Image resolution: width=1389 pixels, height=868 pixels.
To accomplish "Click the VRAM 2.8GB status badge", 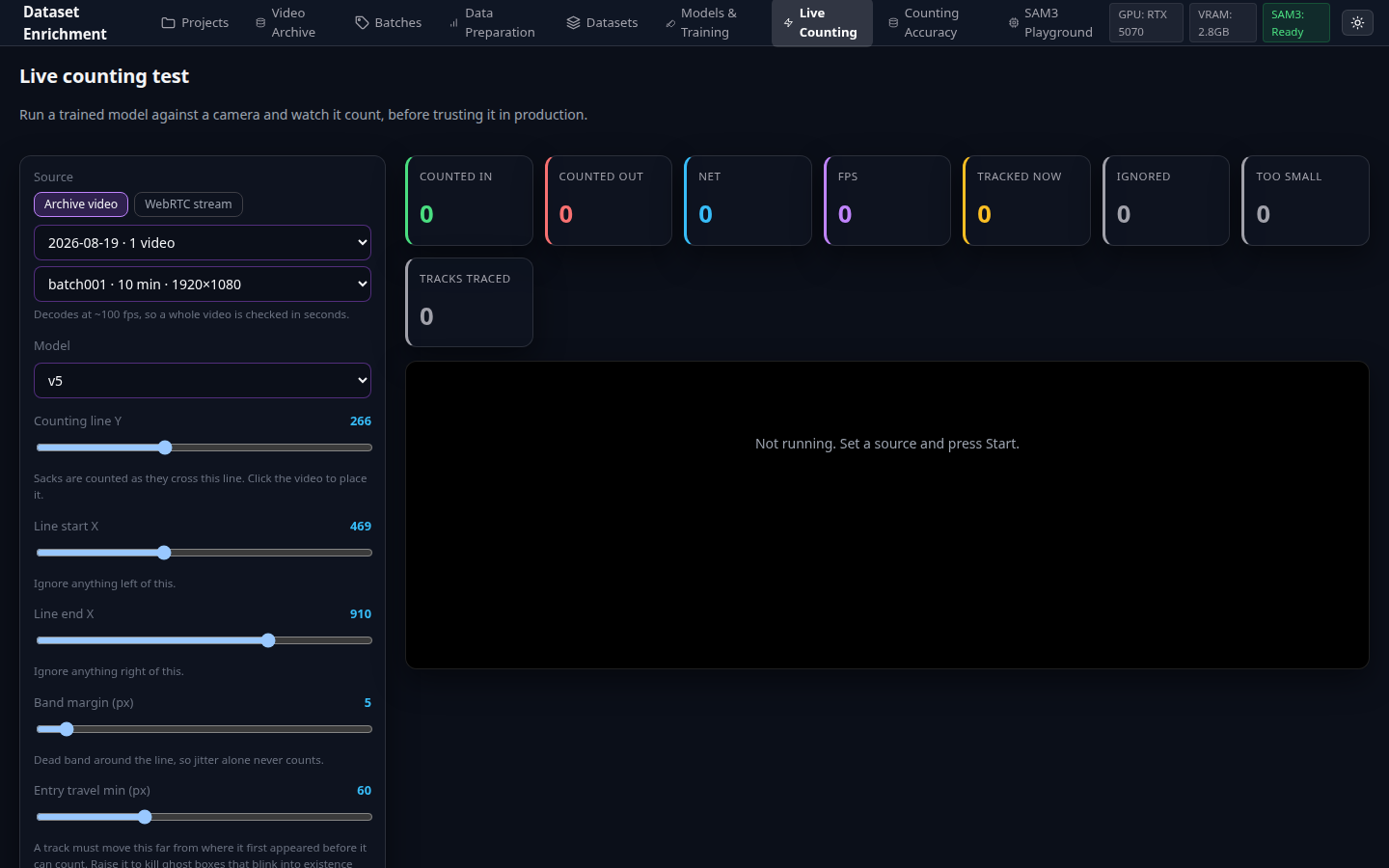I will pyautogui.click(x=1222, y=23).
